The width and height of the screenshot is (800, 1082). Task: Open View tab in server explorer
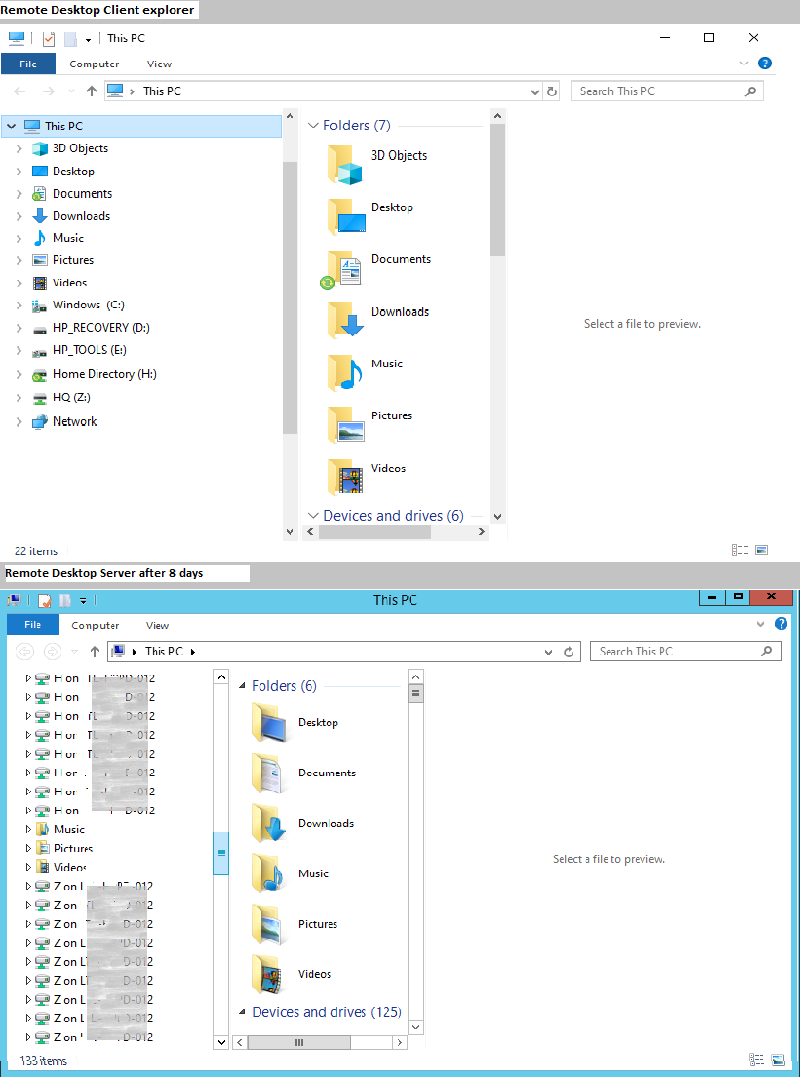(x=157, y=625)
